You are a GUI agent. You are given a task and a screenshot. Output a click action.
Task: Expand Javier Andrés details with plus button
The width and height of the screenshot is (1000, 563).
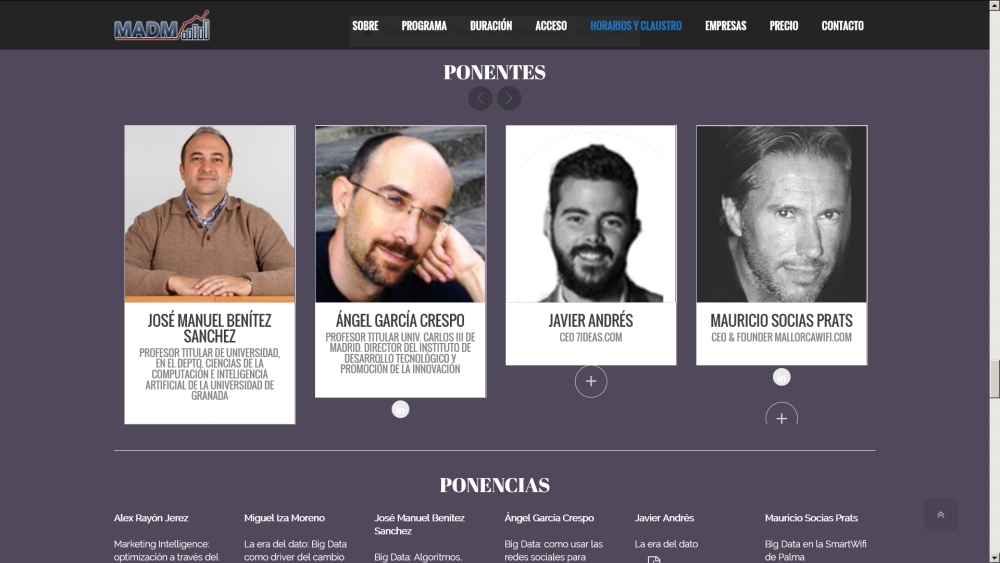click(x=591, y=381)
